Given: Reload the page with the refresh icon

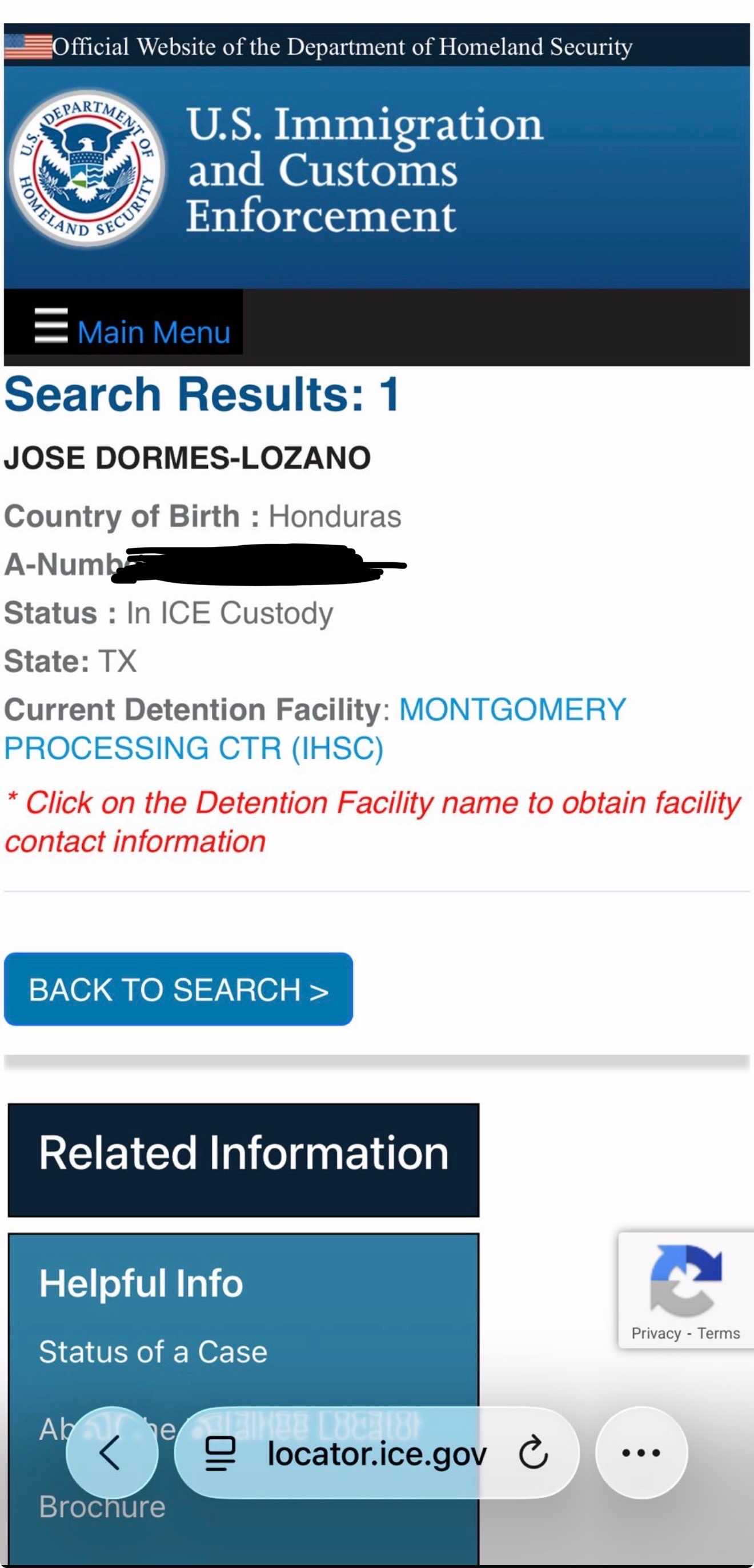Looking at the screenshot, I should tap(533, 1453).
